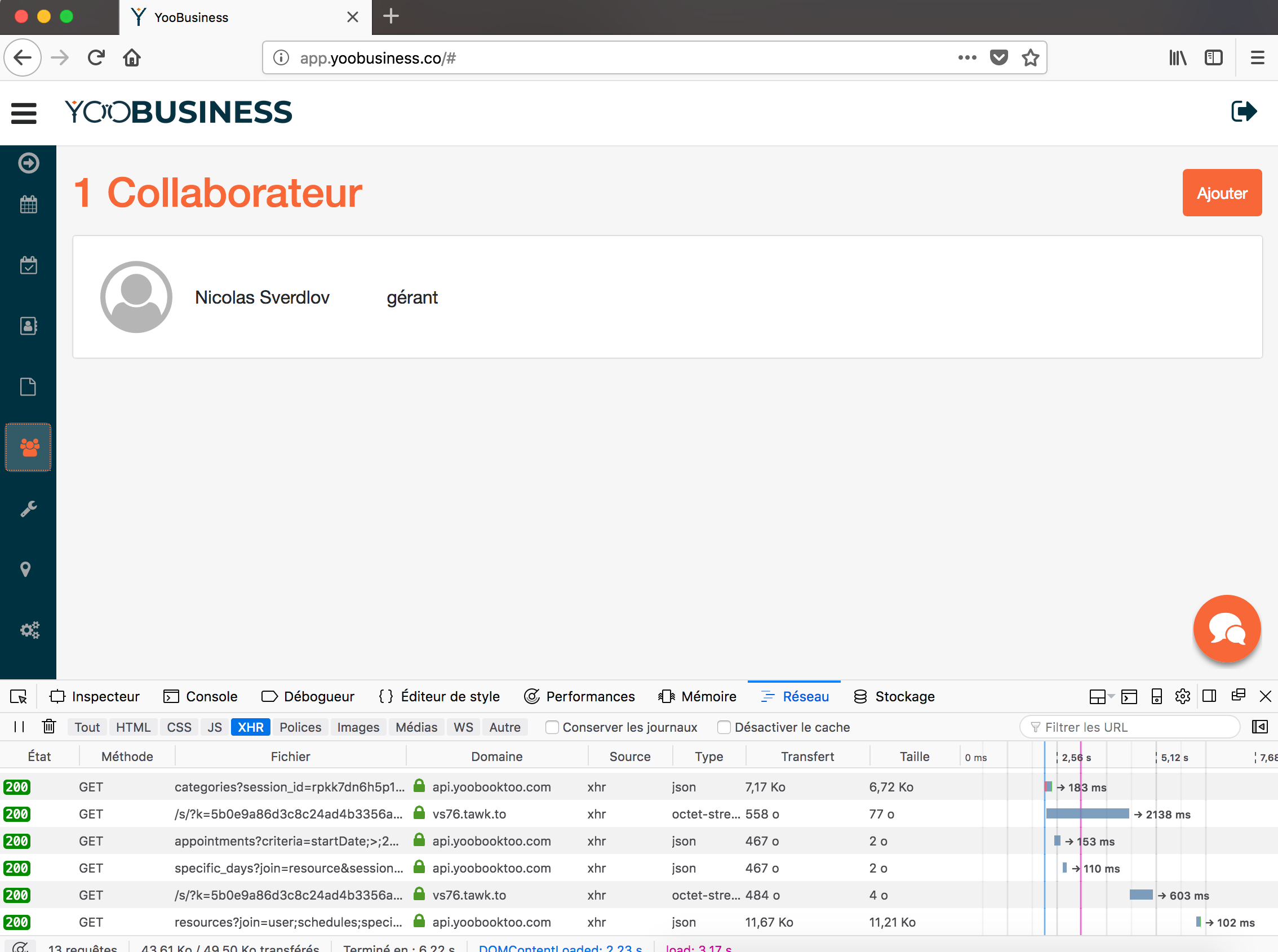Toggle the Firefox sidebar icon

[1213, 57]
